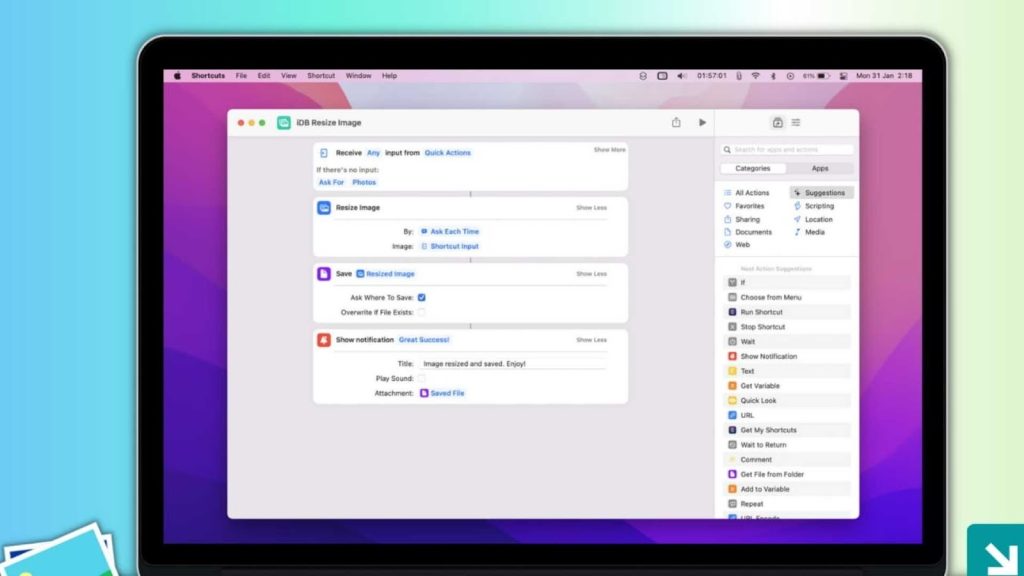Select the Scripting category

coord(818,206)
